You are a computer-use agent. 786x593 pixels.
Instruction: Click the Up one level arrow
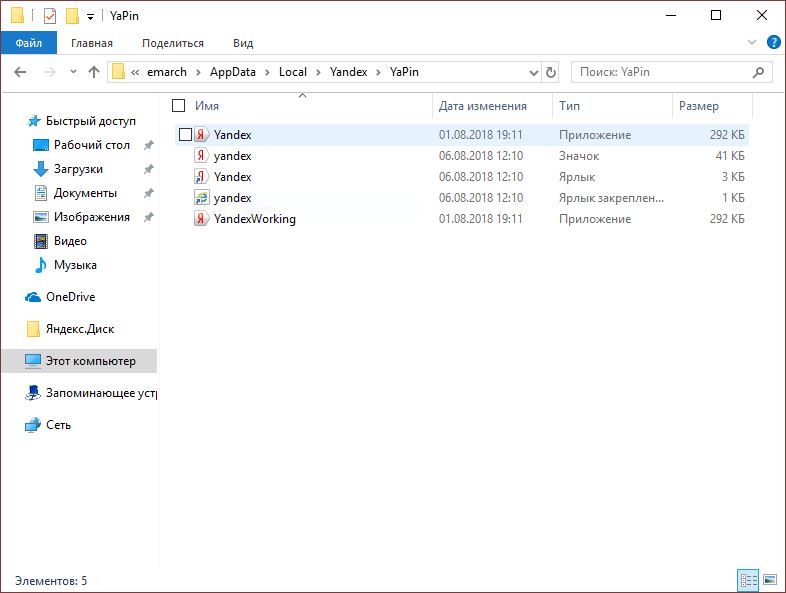[94, 72]
